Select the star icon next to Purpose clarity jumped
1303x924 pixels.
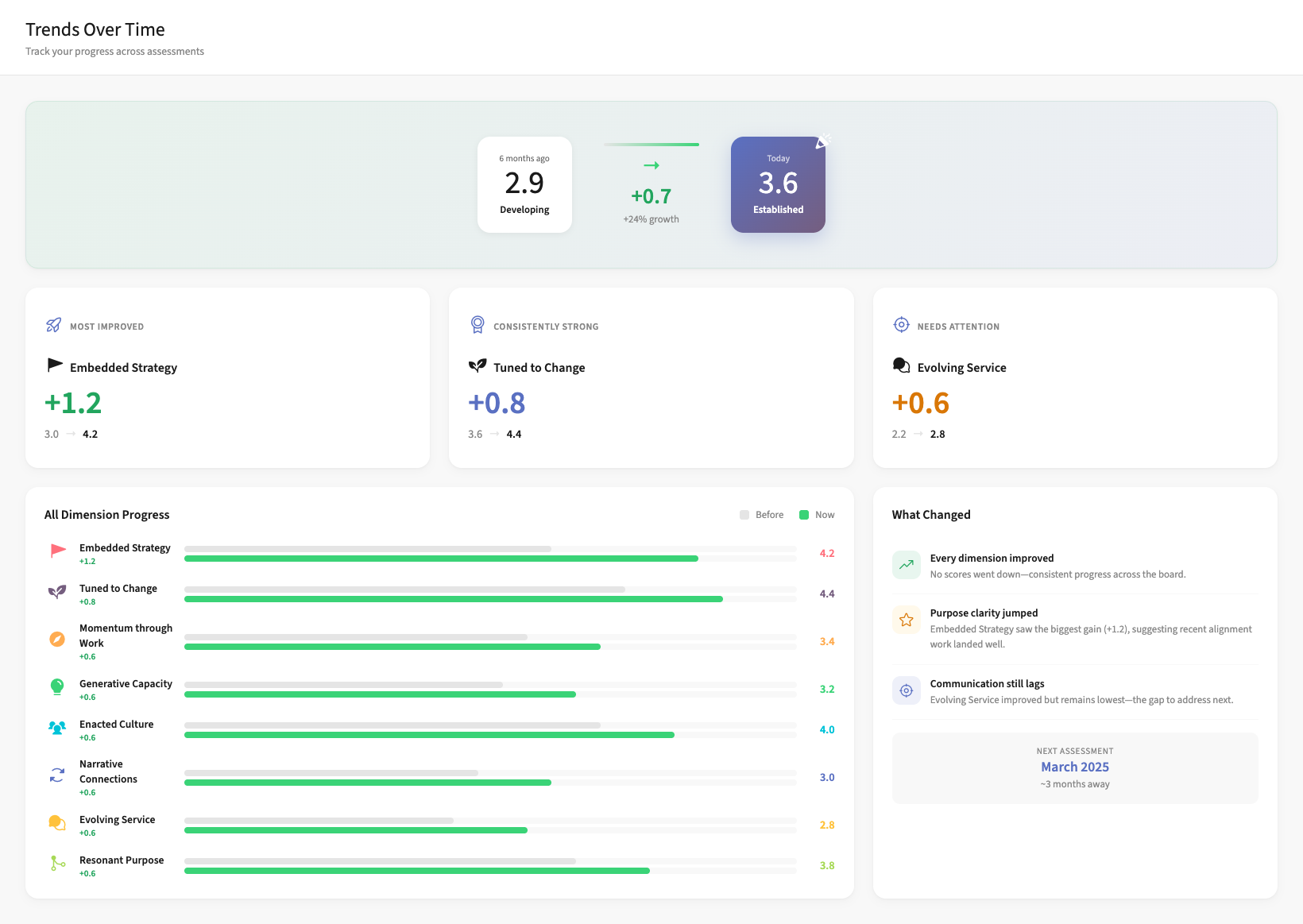(x=906, y=620)
